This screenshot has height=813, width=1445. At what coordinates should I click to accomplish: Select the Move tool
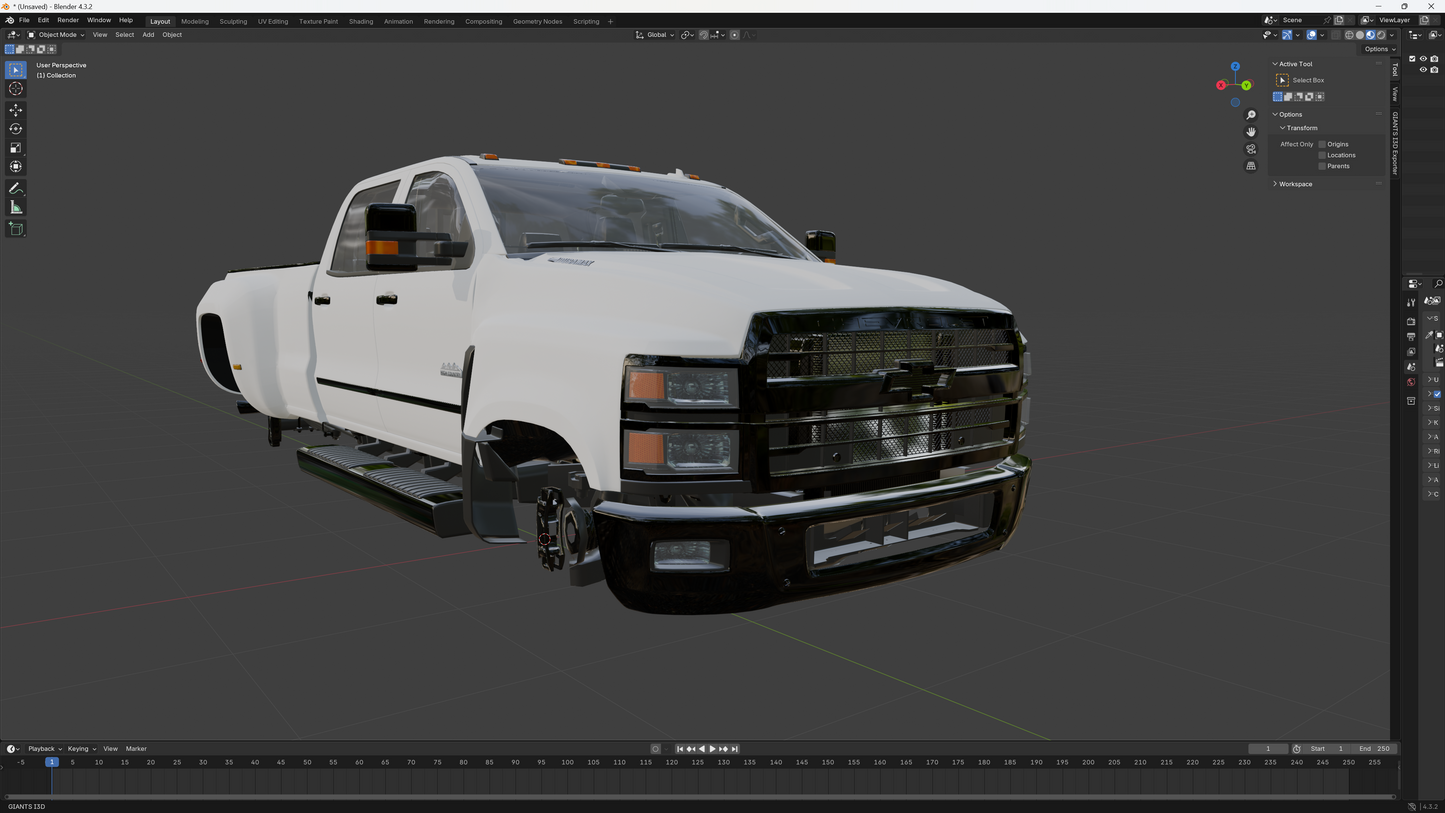point(16,110)
